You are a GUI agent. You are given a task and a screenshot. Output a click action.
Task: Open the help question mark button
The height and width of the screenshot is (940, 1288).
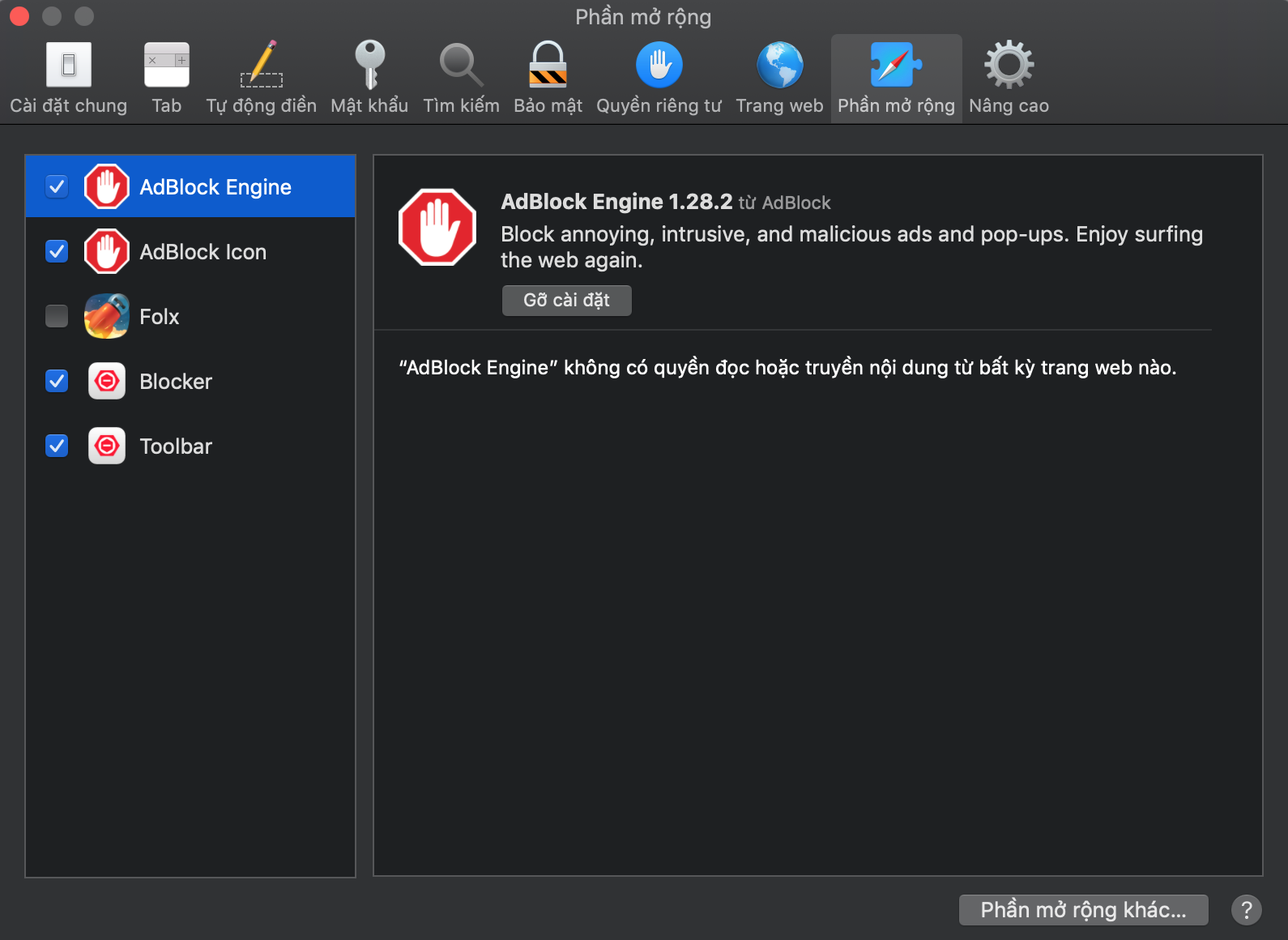pos(1247,910)
